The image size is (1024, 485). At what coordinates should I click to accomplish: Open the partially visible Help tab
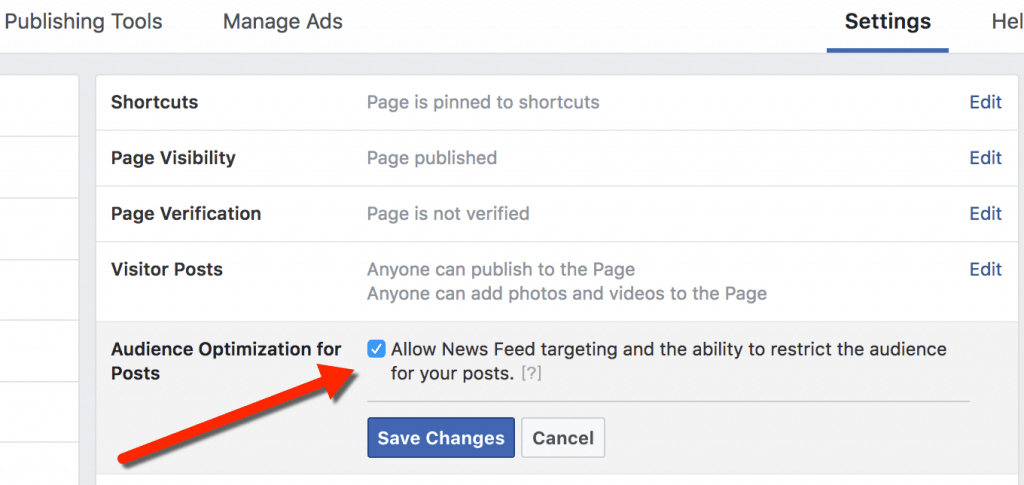1006,21
